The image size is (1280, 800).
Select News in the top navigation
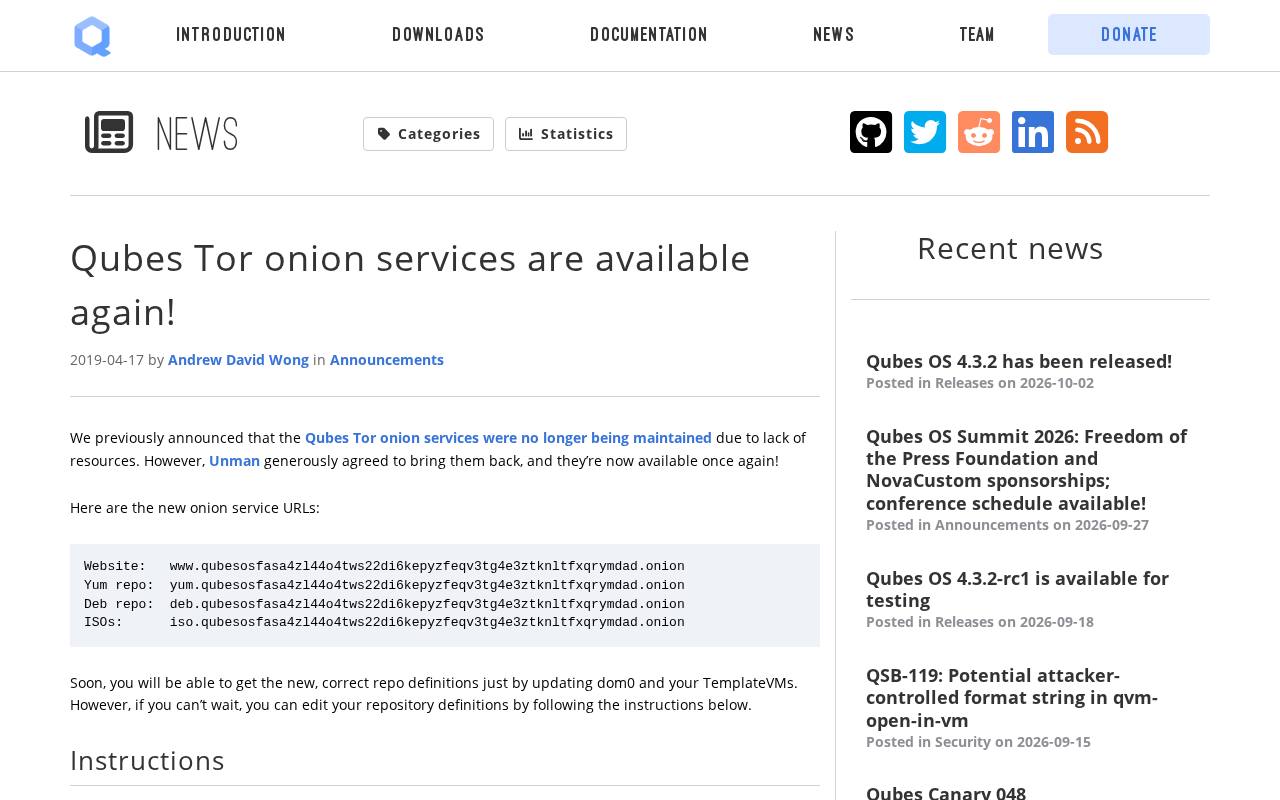[834, 35]
